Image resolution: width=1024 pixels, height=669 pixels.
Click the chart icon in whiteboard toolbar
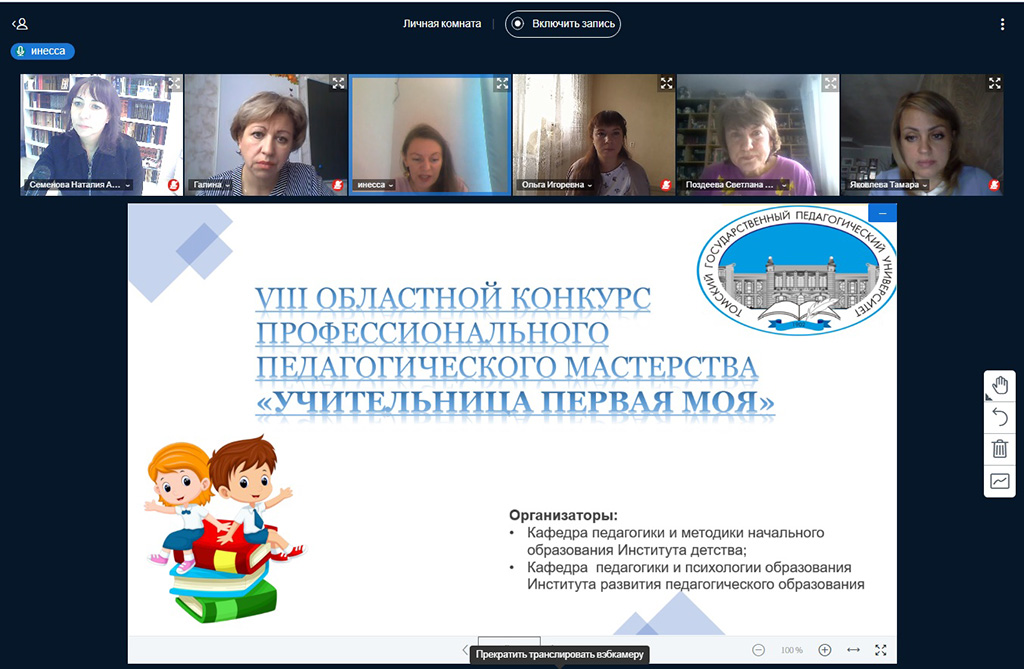tap(999, 481)
